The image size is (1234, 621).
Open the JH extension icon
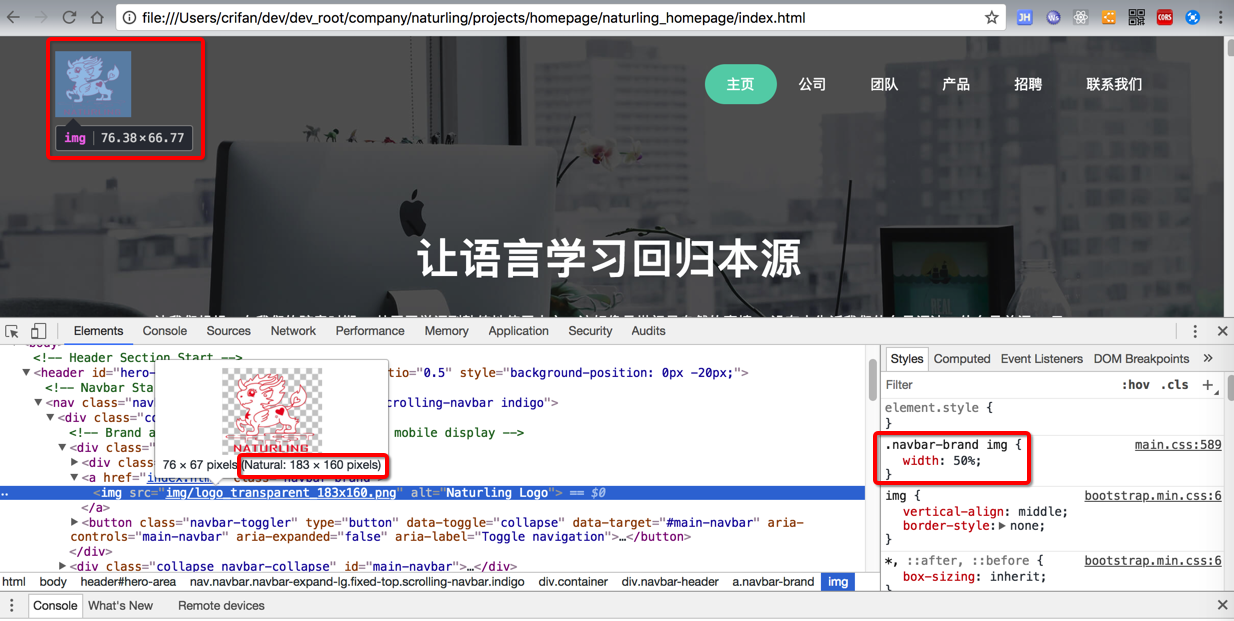pyautogui.click(x=1024, y=17)
